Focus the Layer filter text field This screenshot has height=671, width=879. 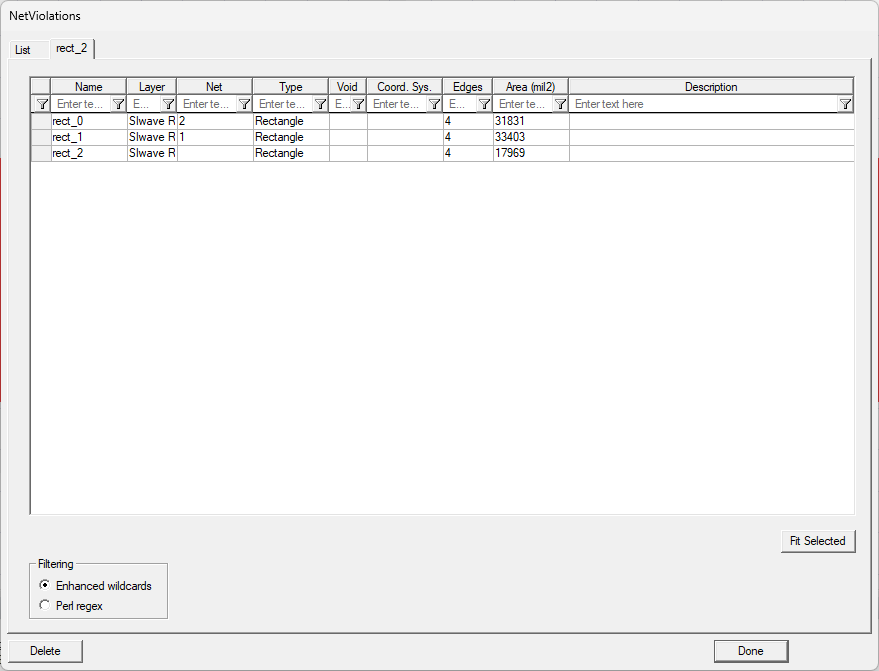(x=145, y=104)
